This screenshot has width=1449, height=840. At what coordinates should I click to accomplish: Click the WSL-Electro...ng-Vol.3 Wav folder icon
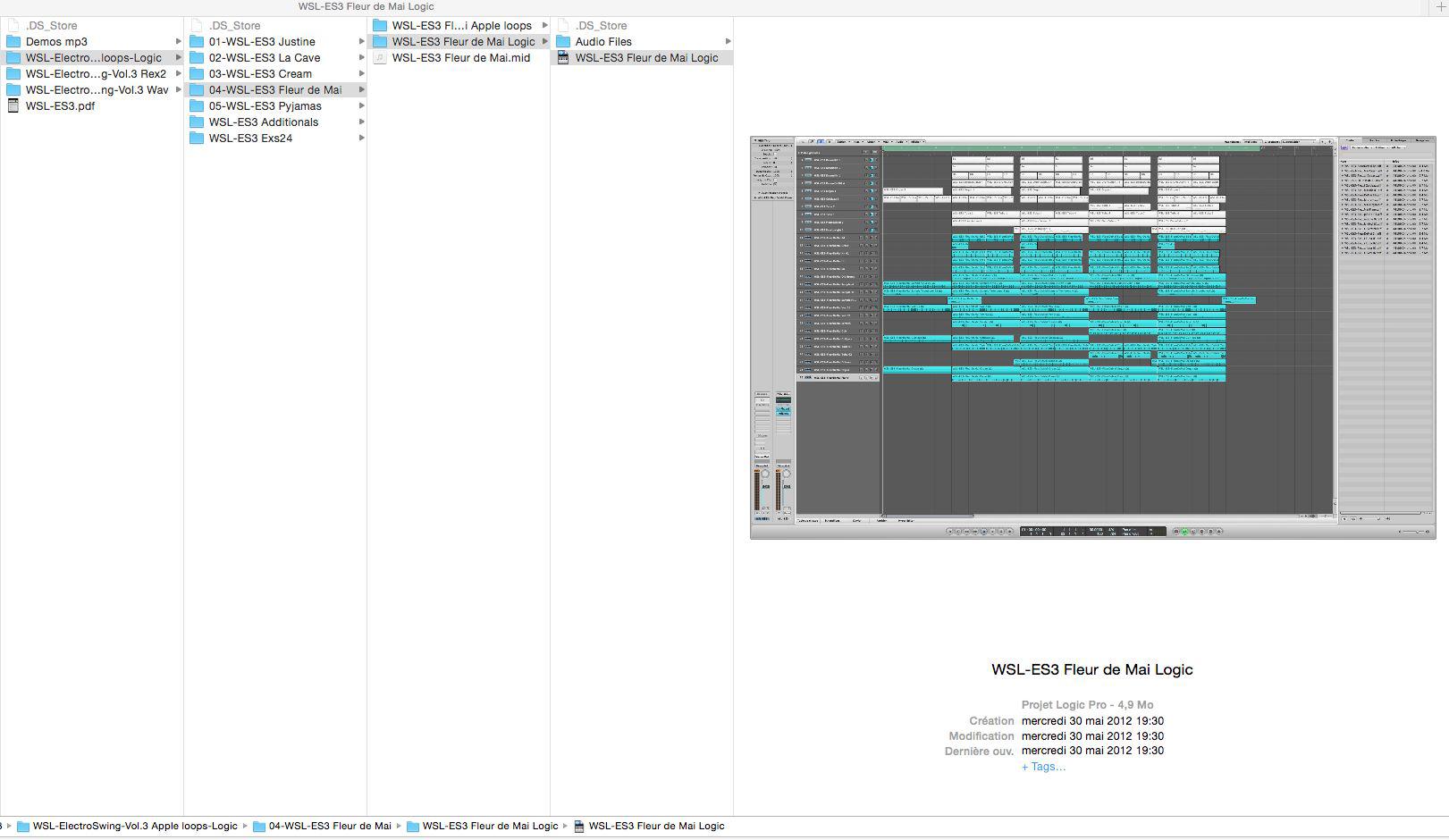point(13,90)
